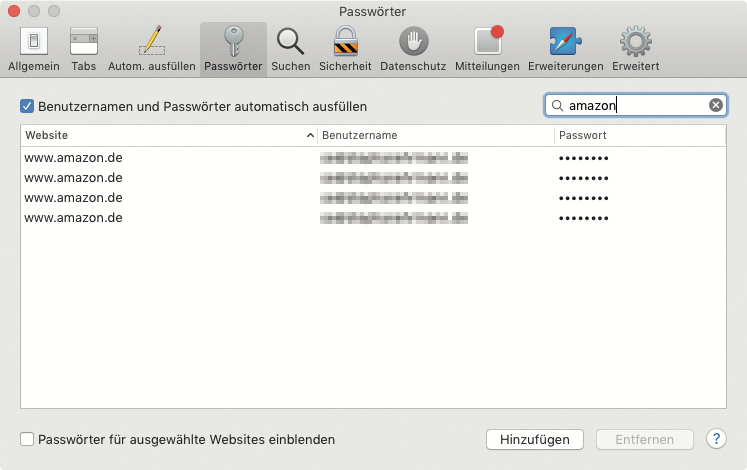Open the help question mark button
The image size is (747, 470).
[x=716, y=439]
